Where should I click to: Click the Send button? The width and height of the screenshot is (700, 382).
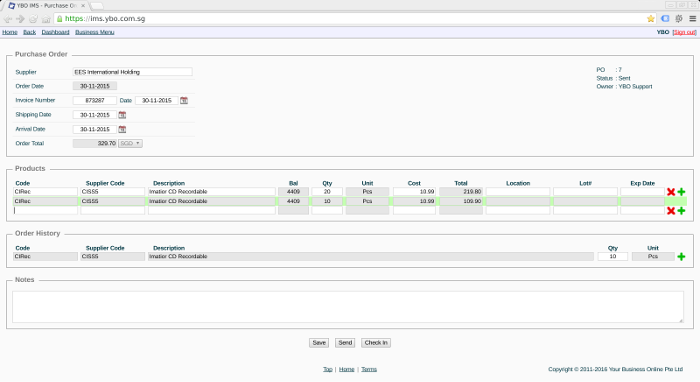click(x=345, y=343)
